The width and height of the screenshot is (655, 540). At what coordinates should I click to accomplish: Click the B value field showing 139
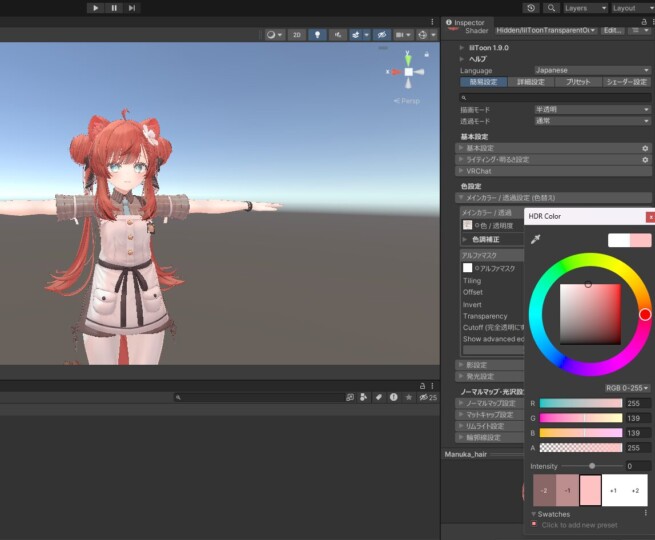(638, 433)
